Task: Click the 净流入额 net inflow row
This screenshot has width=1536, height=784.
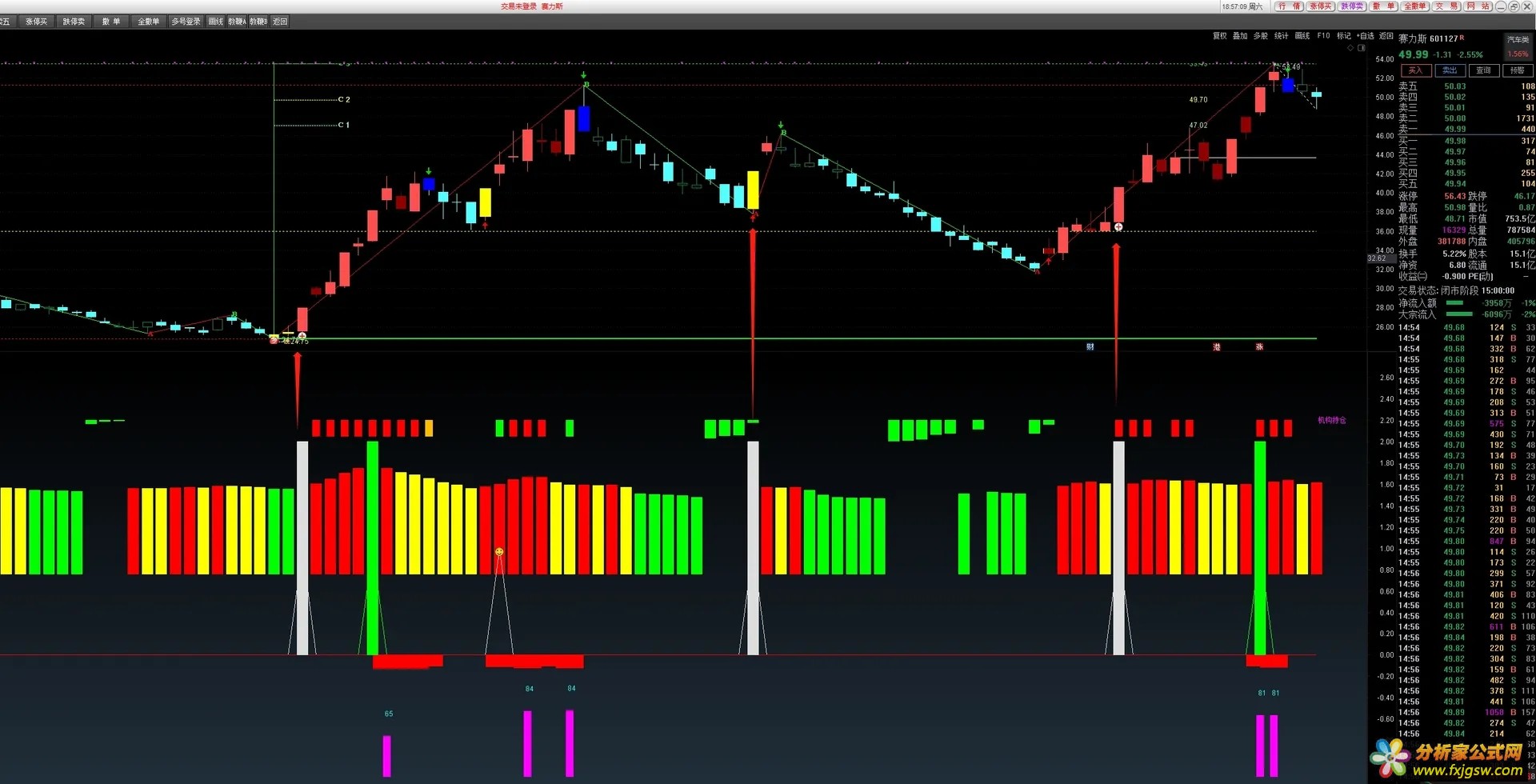Action: (x=1466, y=303)
